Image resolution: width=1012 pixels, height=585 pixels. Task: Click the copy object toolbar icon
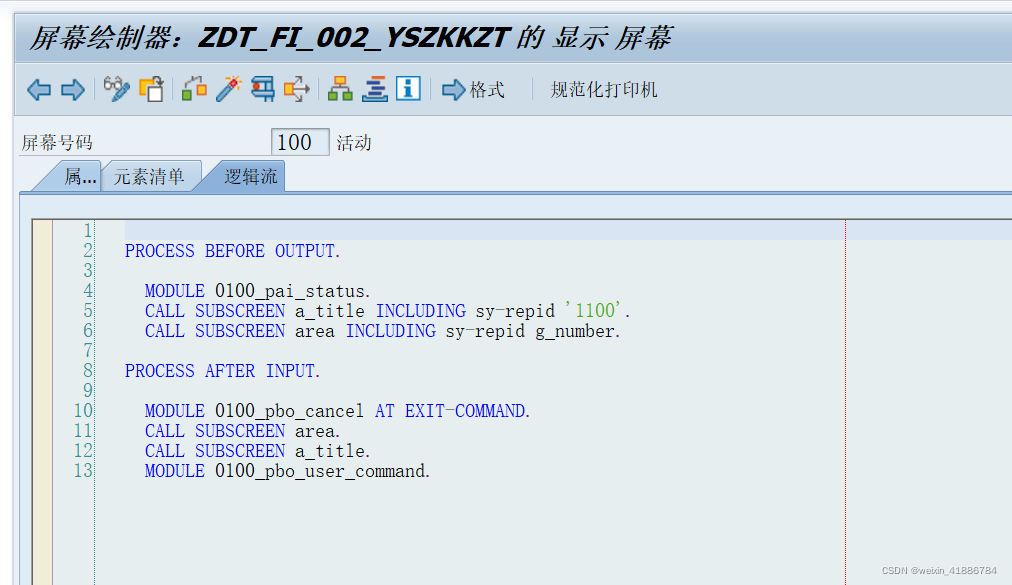(x=152, y=89)
